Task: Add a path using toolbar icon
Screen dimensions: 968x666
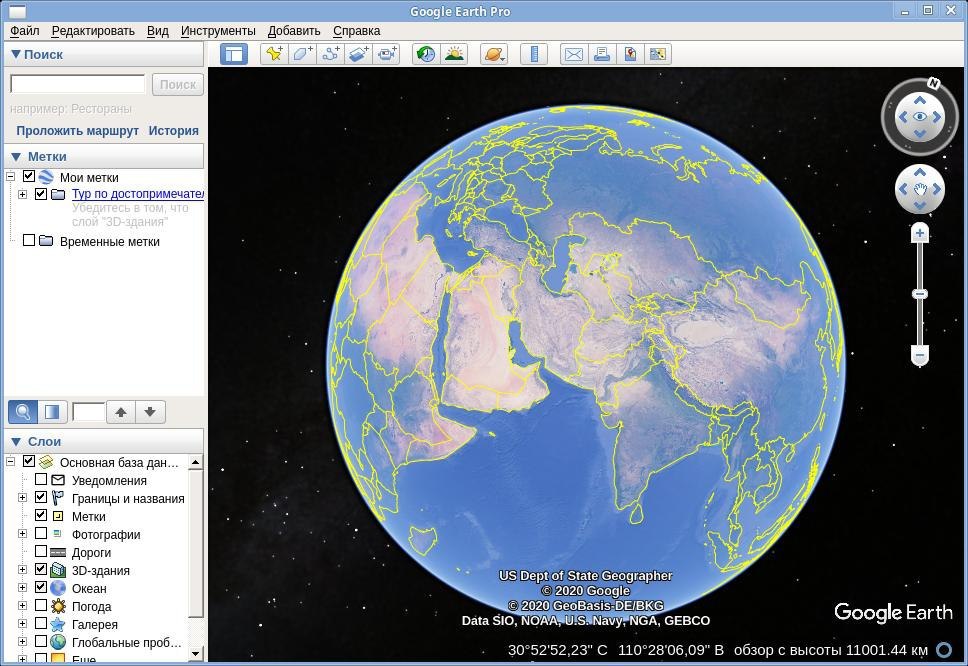Action: click(x=330, y=54)
